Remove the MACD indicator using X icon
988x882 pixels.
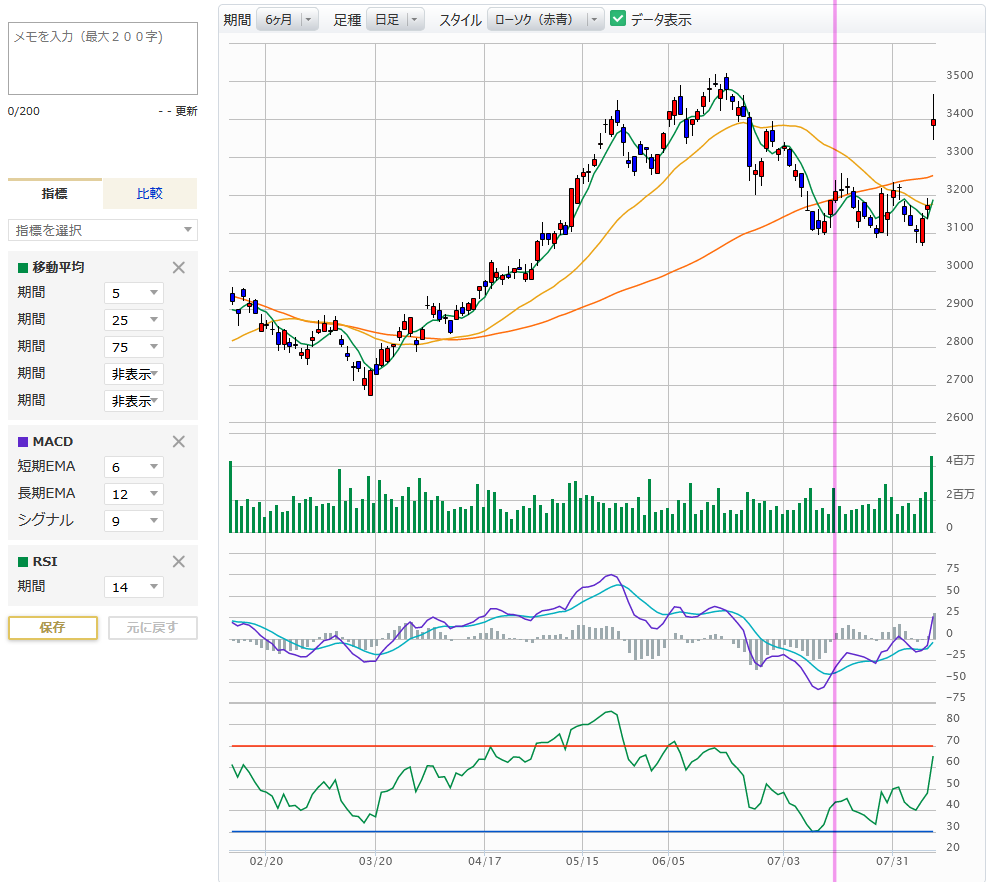[179, 441]
